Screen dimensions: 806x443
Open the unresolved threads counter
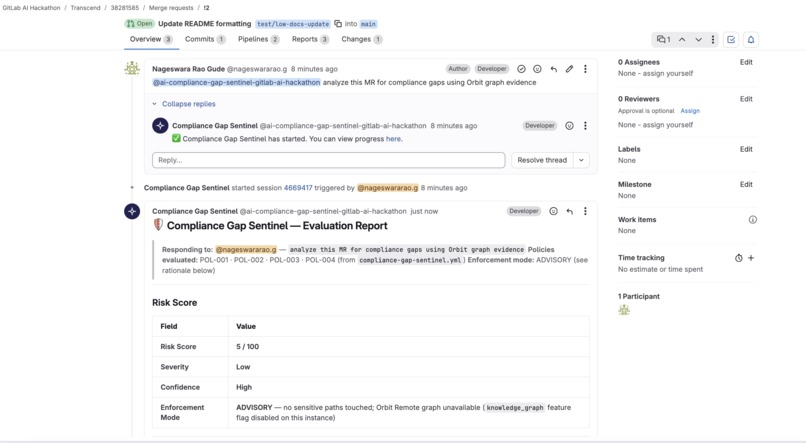click(x=664, y=40)
